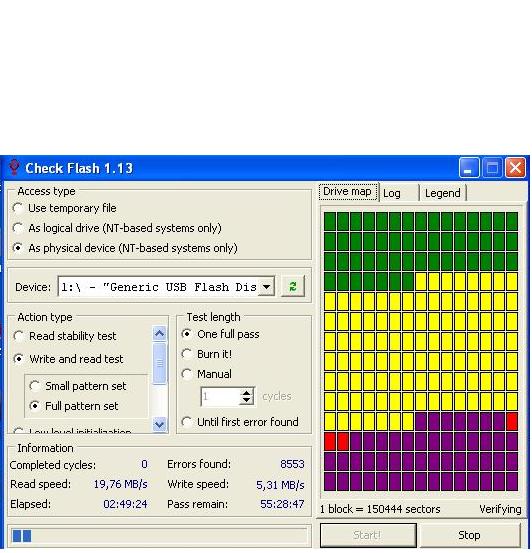Close the Check Flash window

tap(515, 168)
